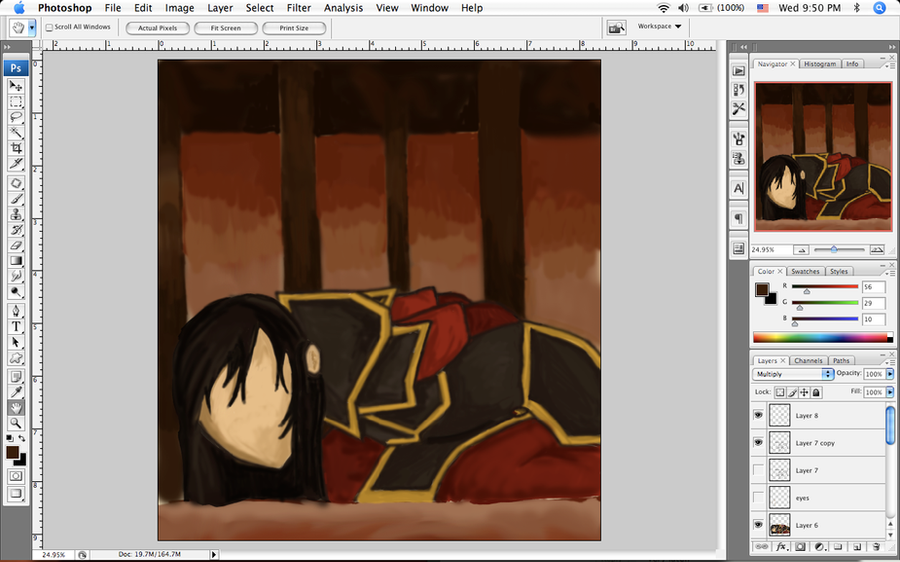Image resolution: width=900 pixels, height=562 pixels.
Task: Add a layer style with fx button
Action: (781, 547)
